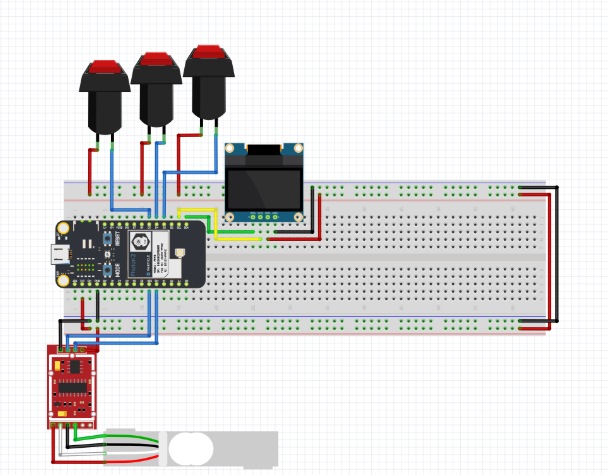Image resolution: width=608 pixels, height=475 pixels.
Task: Click the OLED display's black screen
Action: pyautogui.click(x=264, y=188)
